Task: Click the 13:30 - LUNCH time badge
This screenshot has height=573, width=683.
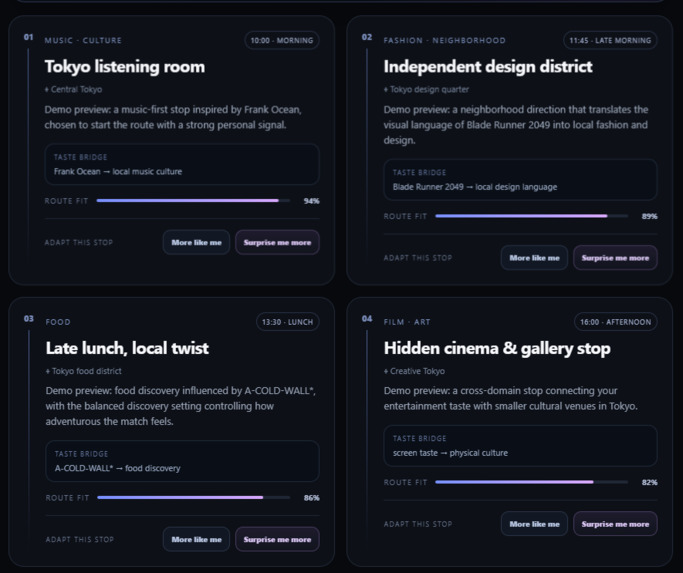Action: (x=287, y=322)
